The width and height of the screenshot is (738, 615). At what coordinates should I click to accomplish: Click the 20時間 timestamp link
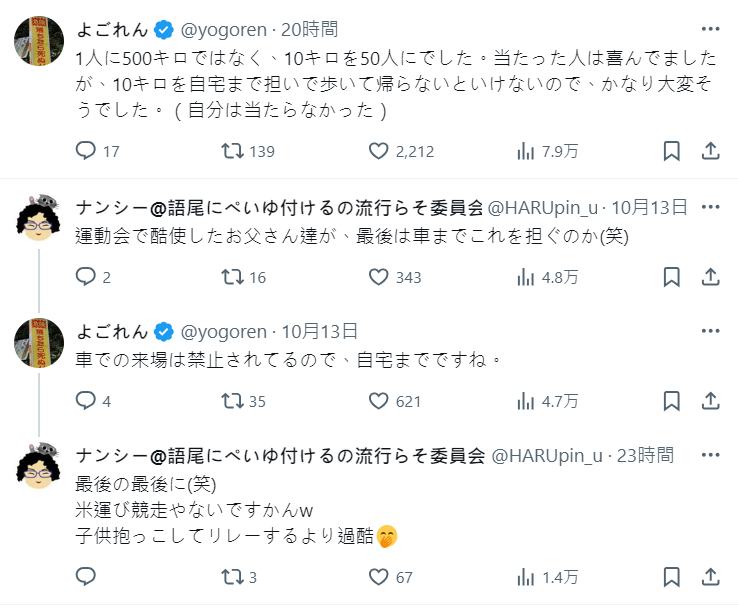click(309, 29)
